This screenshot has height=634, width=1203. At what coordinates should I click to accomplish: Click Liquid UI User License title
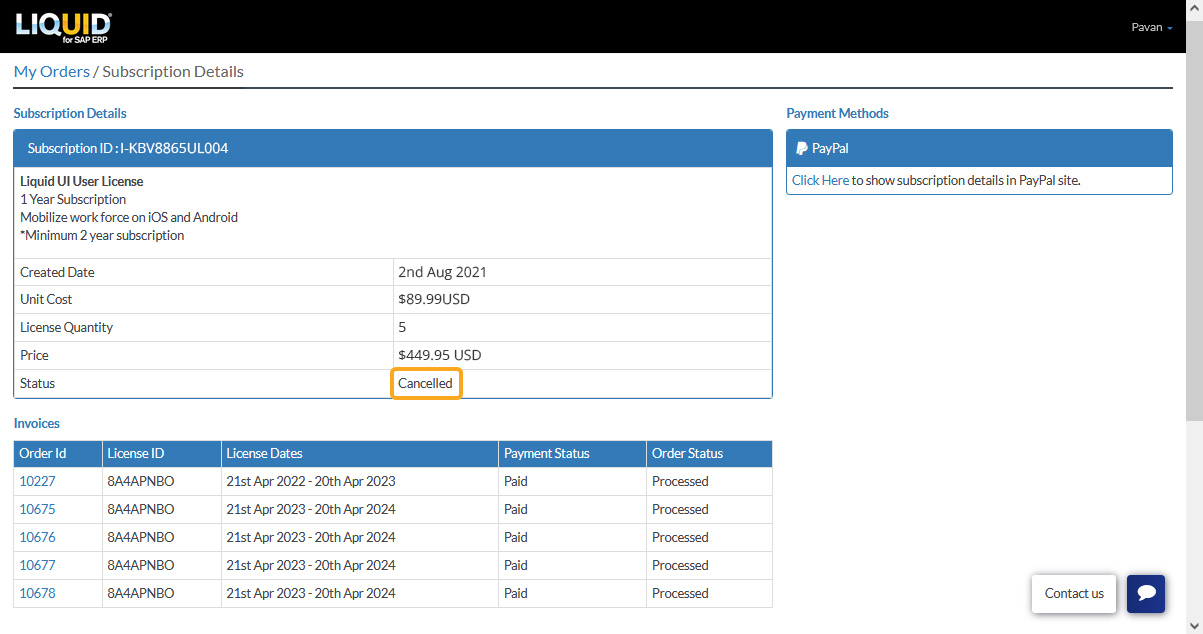(x=82, y=181)
